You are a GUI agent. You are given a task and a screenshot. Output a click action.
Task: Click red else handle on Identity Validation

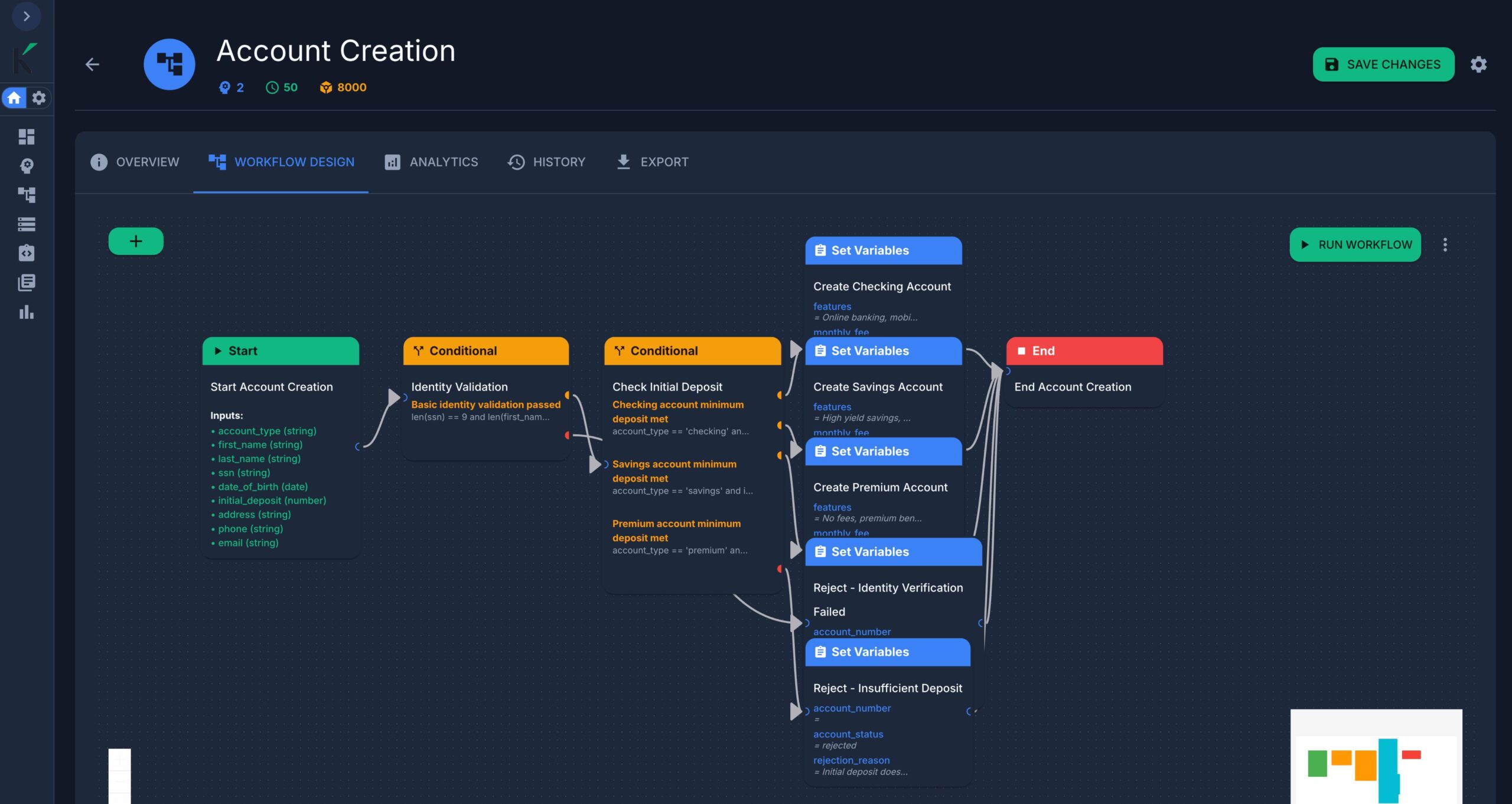click(x=567, y=435)
